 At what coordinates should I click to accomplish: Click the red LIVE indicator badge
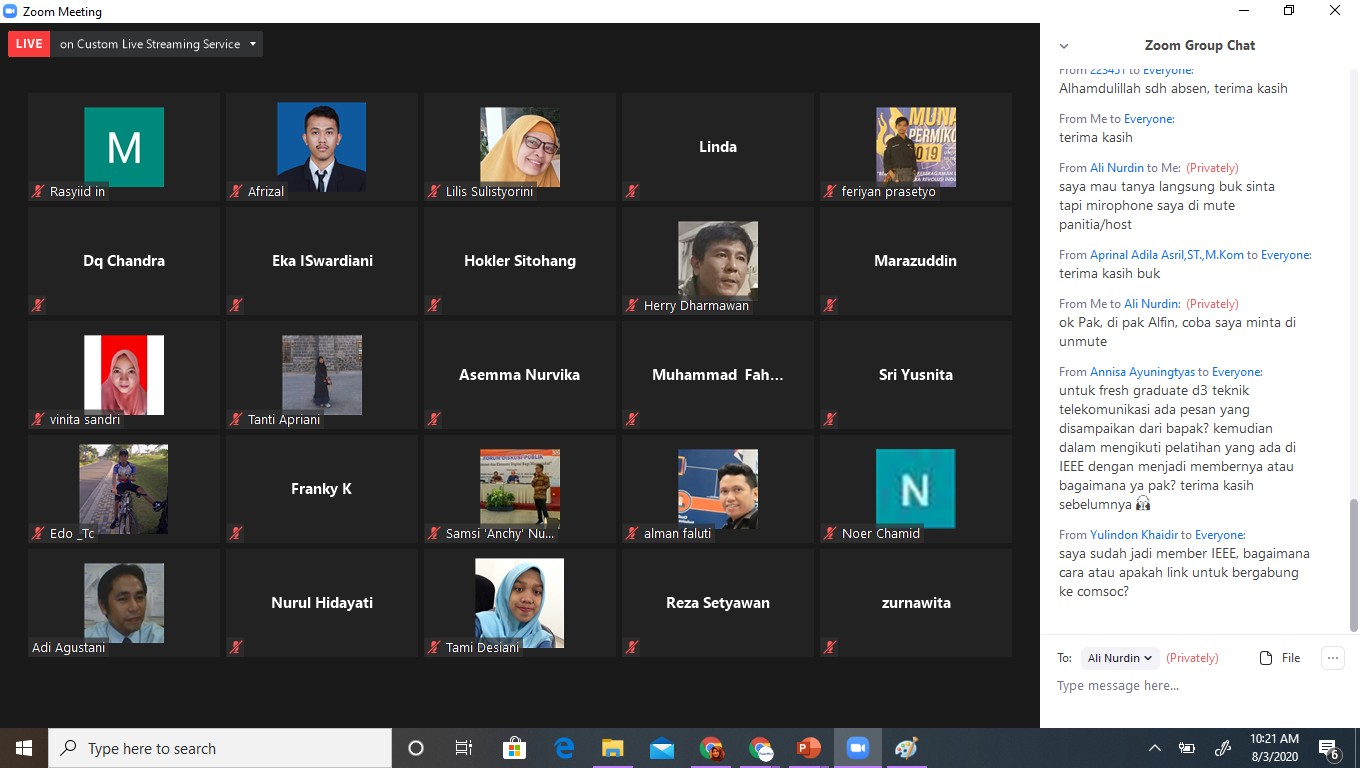coord(29,44)
